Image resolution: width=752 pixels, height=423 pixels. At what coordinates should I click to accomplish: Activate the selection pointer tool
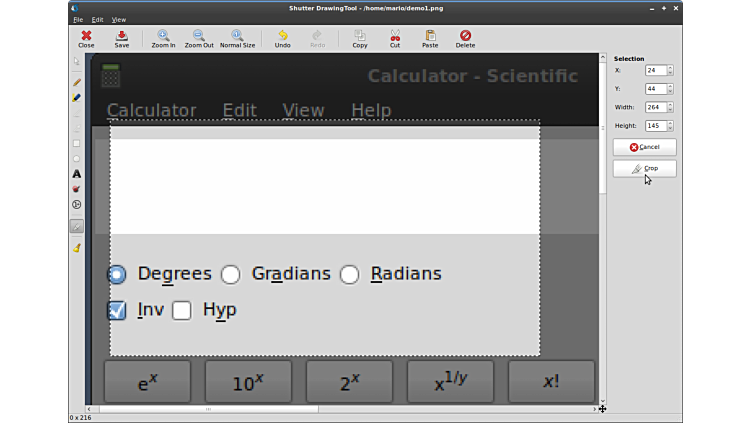77,62
